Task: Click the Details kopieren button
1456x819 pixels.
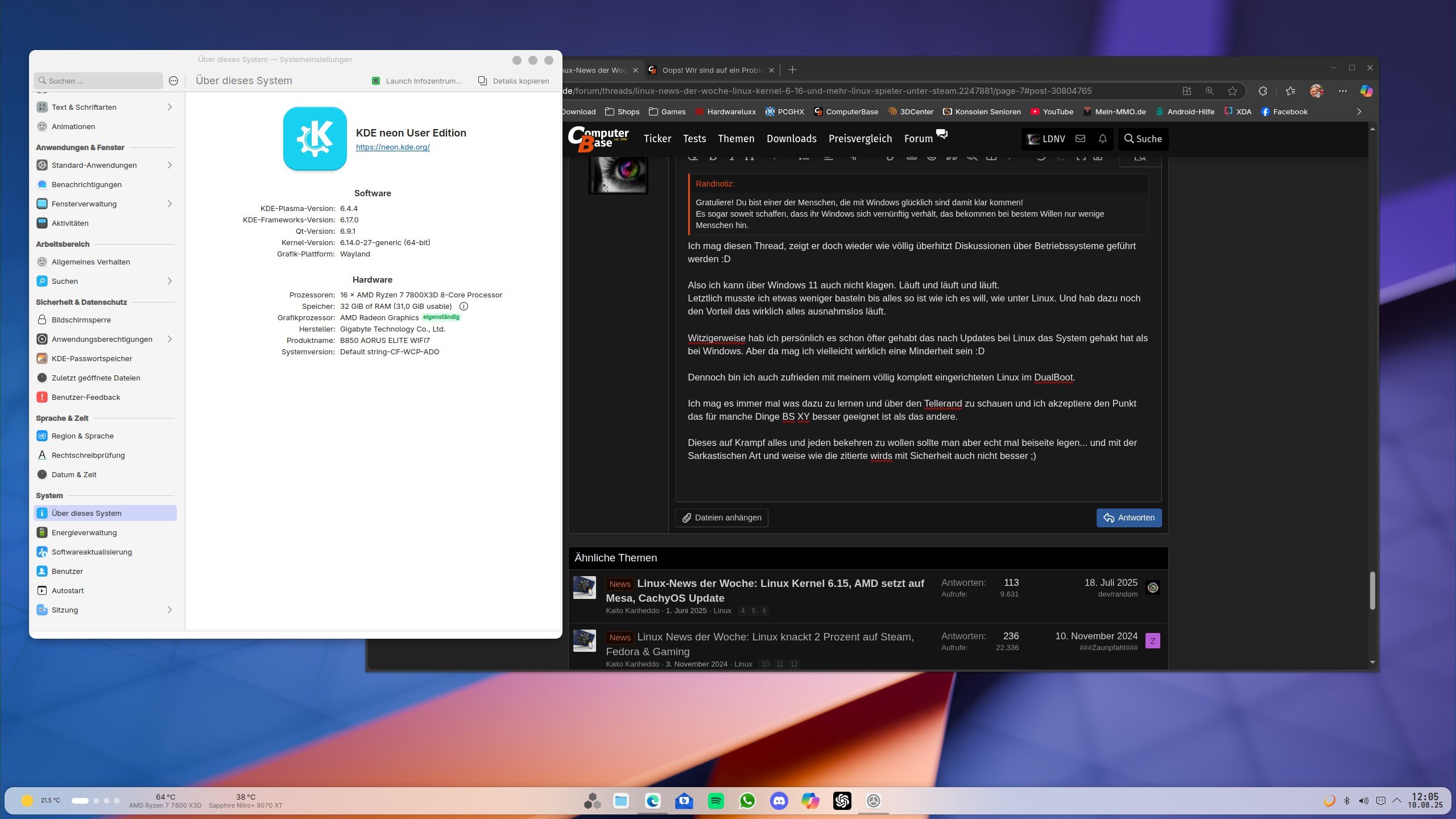Action: click(514, 81)
